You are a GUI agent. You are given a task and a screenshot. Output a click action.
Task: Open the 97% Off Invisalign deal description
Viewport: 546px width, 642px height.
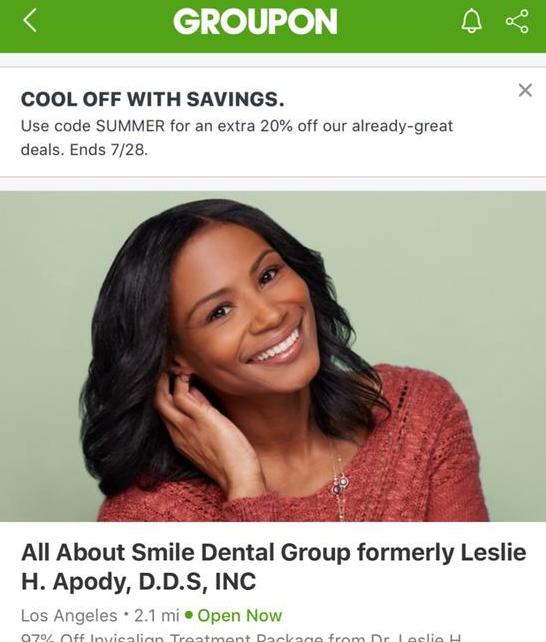(x=241, y=637)
